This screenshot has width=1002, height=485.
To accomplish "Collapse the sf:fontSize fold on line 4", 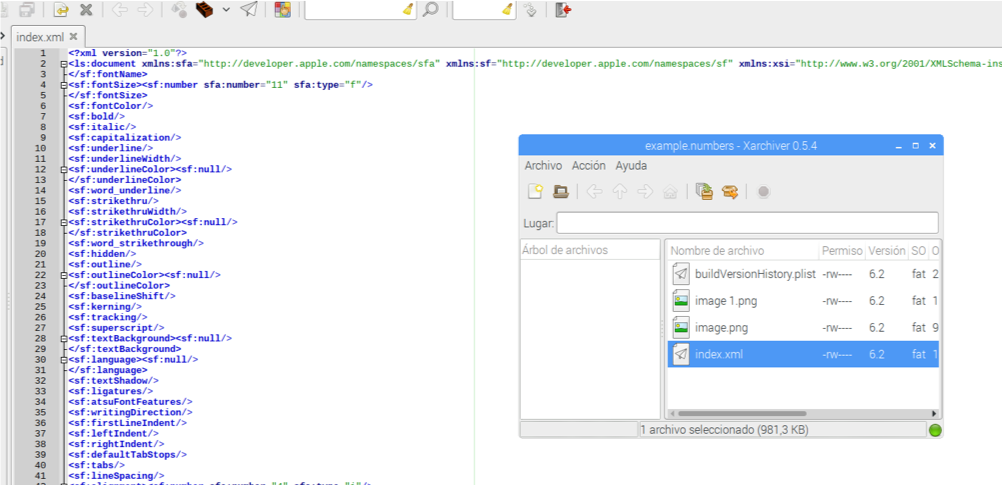I will pyautogui.click(x=63, y=85).
